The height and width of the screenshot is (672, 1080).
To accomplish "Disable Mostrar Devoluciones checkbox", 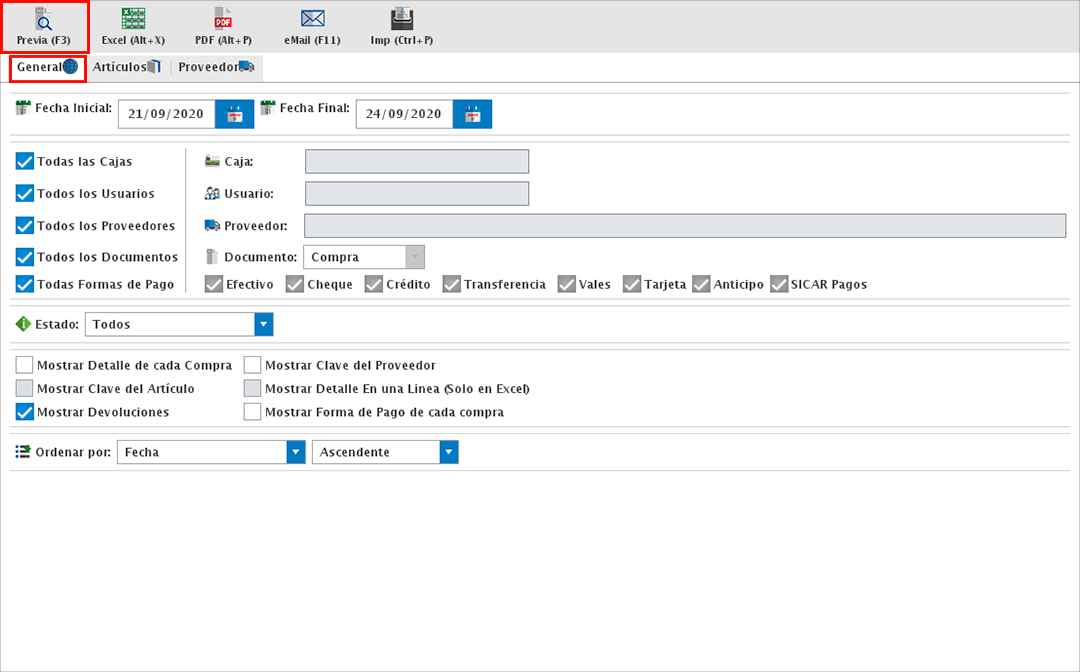I will point(25,412).
